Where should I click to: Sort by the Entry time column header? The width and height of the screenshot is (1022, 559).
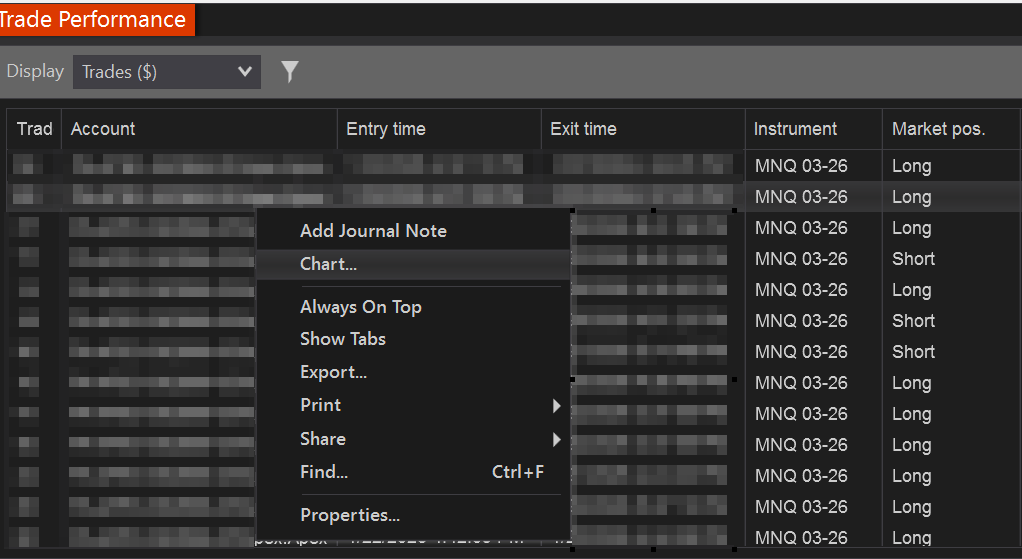[439, 129]
